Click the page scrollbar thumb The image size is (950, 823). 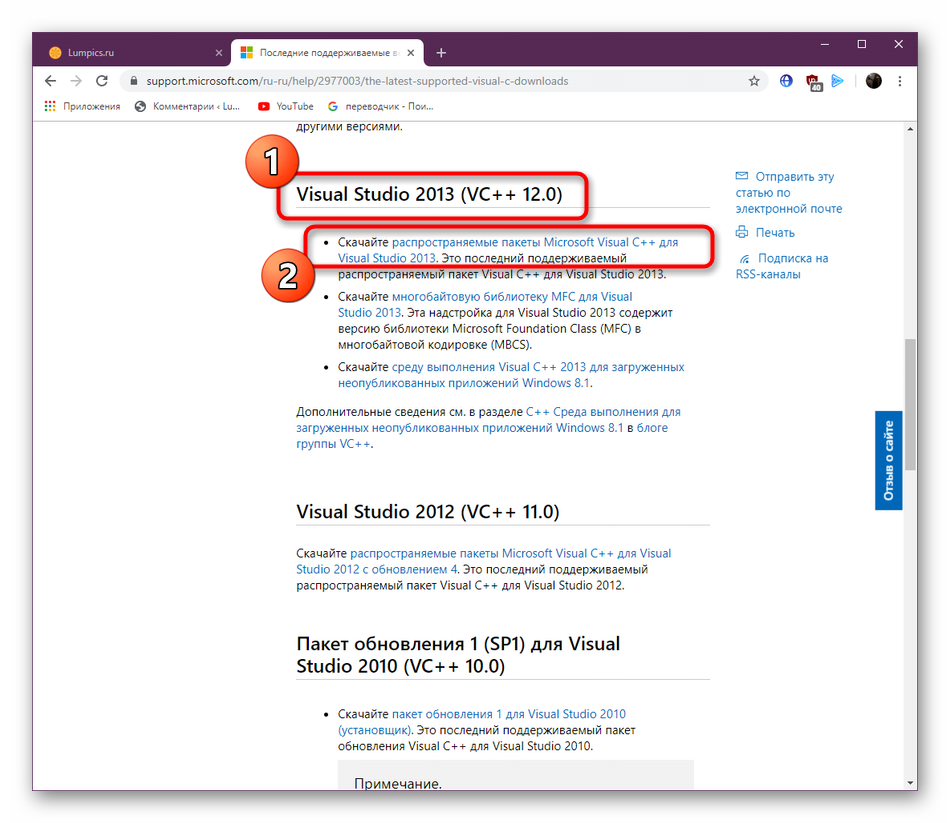click(910, 404)
